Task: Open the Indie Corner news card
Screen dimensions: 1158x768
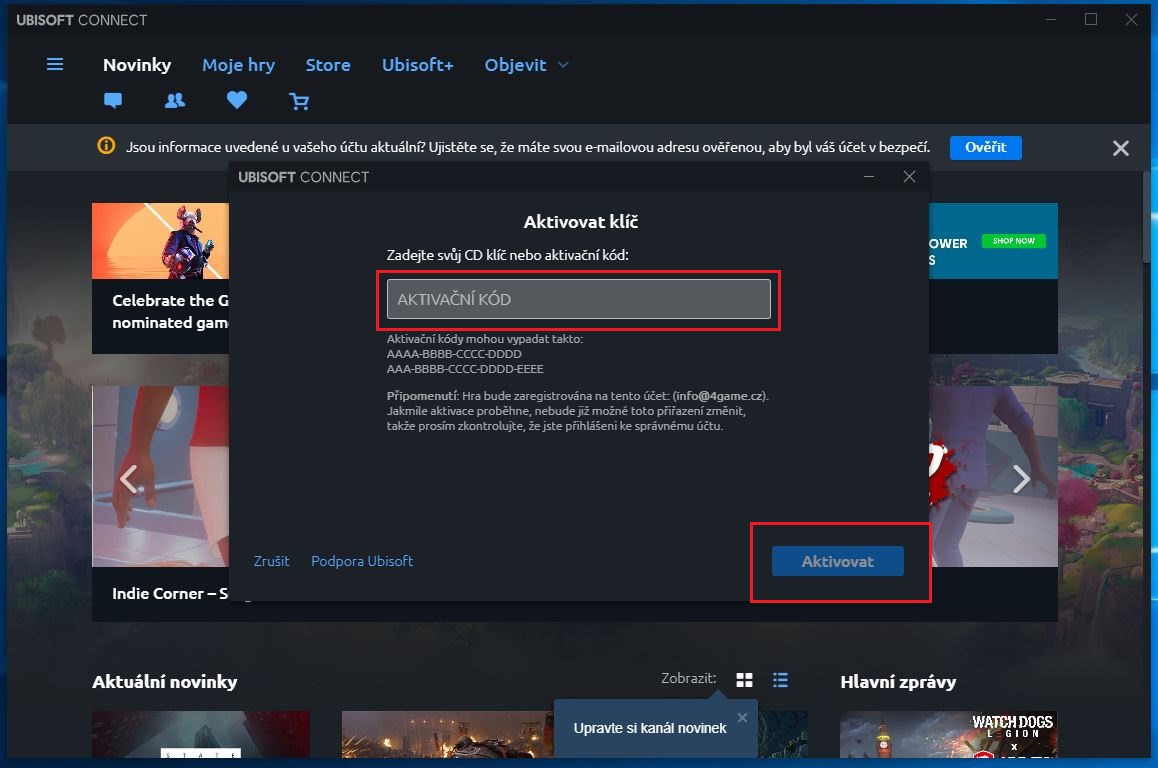Action: [160, 502]
